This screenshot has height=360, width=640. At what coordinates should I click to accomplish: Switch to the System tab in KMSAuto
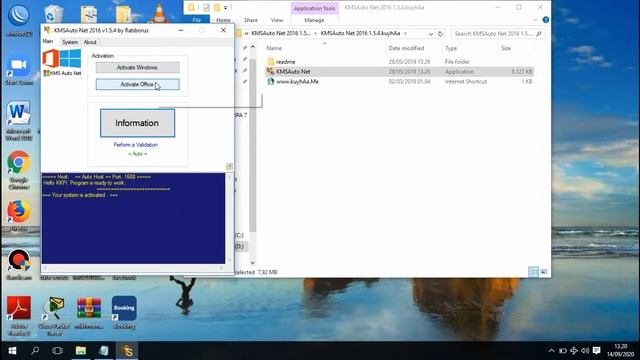(x=70, y=42)
